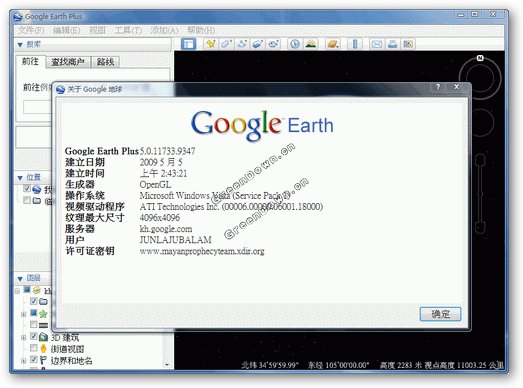Toggle the sidebar panel toolbar icon

point(188,44)
